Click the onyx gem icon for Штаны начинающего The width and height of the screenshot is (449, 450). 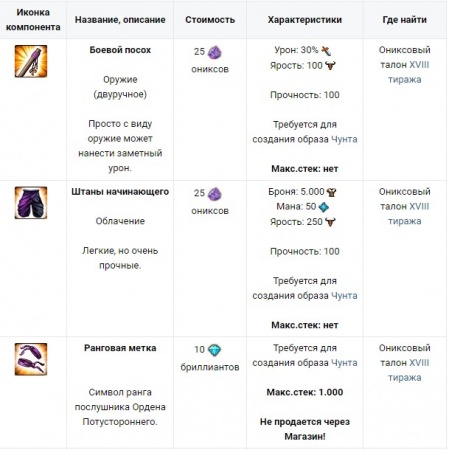[214, 194]
